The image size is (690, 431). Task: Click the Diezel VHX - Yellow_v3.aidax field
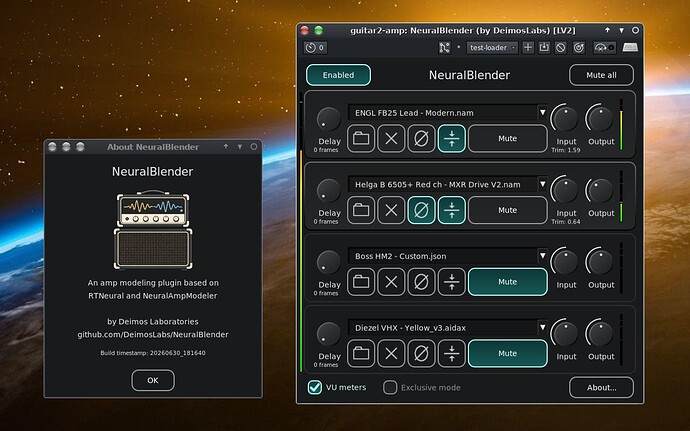click(442, 328)
